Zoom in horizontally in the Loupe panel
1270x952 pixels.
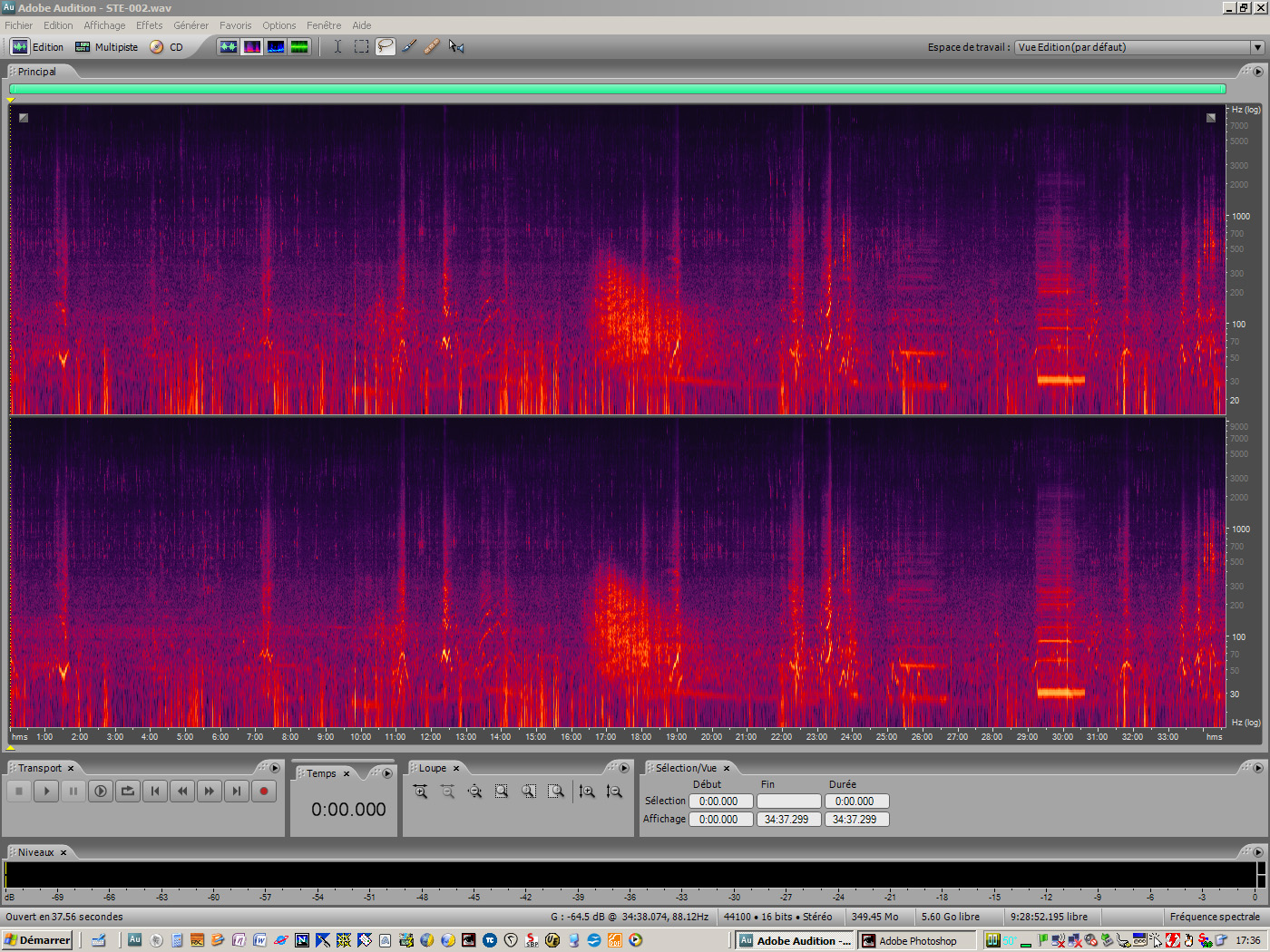point(420,791)
